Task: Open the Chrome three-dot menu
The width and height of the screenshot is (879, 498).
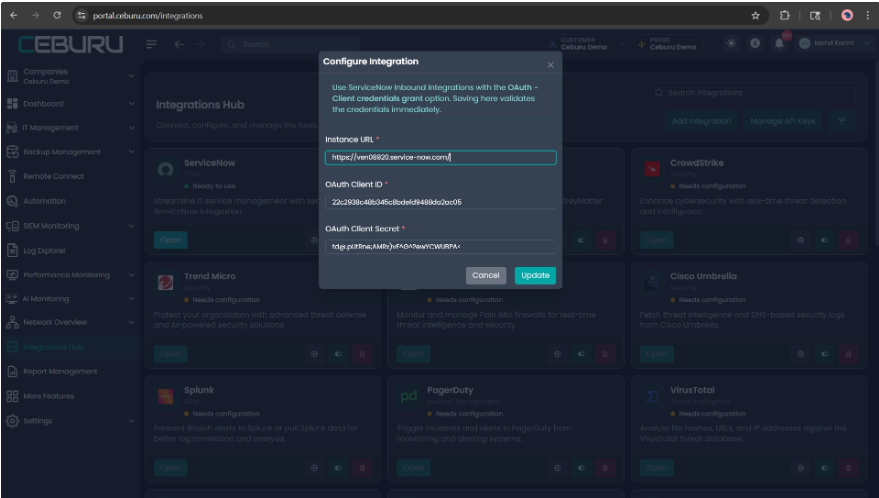Action: 867,15
